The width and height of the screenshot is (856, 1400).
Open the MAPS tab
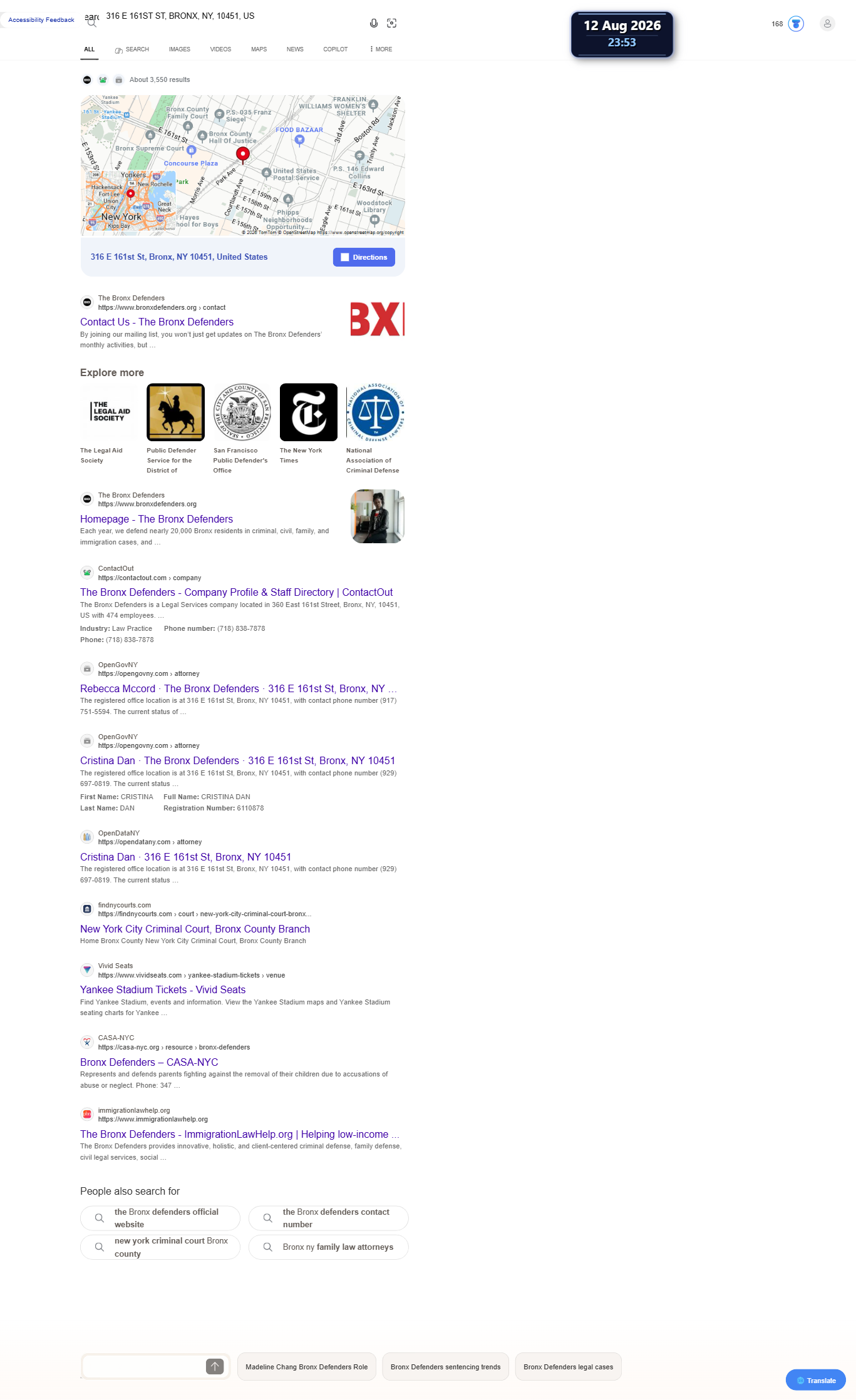tap(259, 49)
